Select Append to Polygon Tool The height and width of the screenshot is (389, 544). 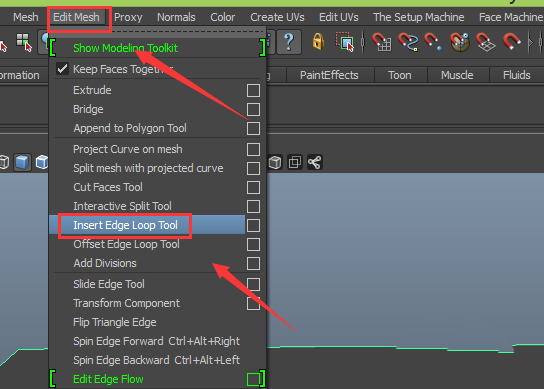[x=130, y=128]
